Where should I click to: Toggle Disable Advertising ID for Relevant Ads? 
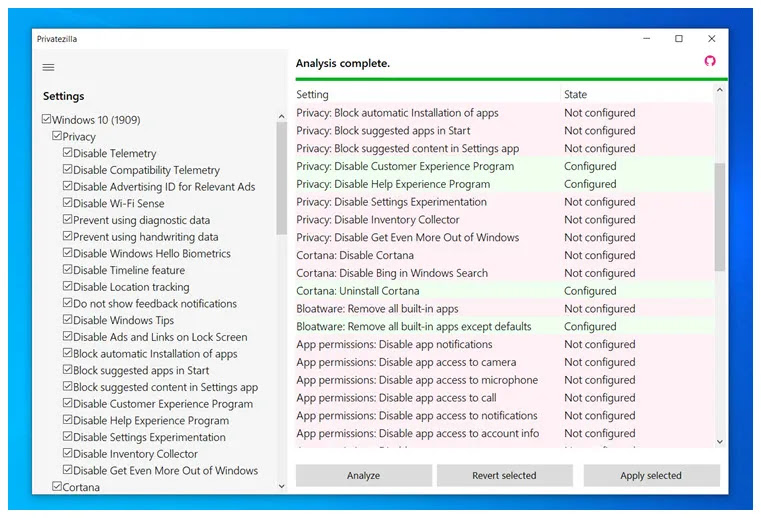67,186
